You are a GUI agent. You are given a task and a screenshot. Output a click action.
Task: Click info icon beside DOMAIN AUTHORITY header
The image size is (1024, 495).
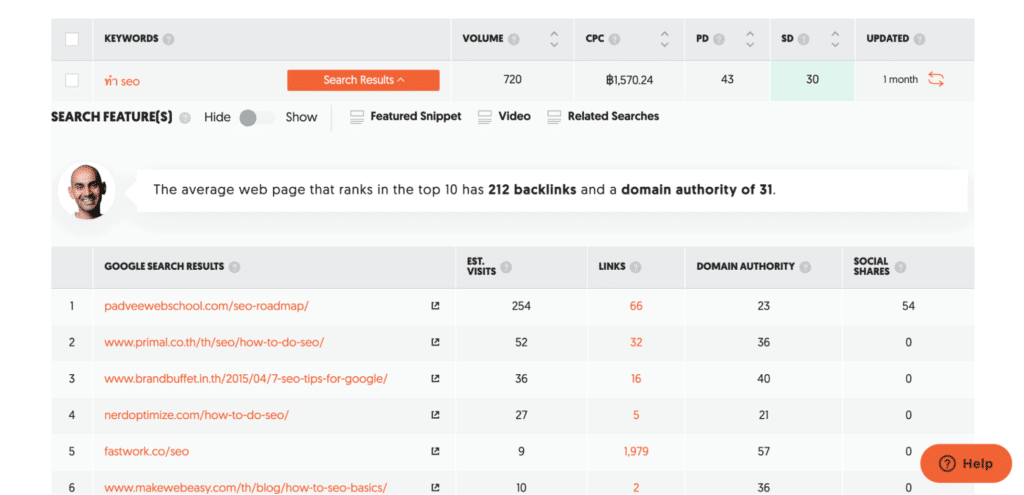click(806, 267)
